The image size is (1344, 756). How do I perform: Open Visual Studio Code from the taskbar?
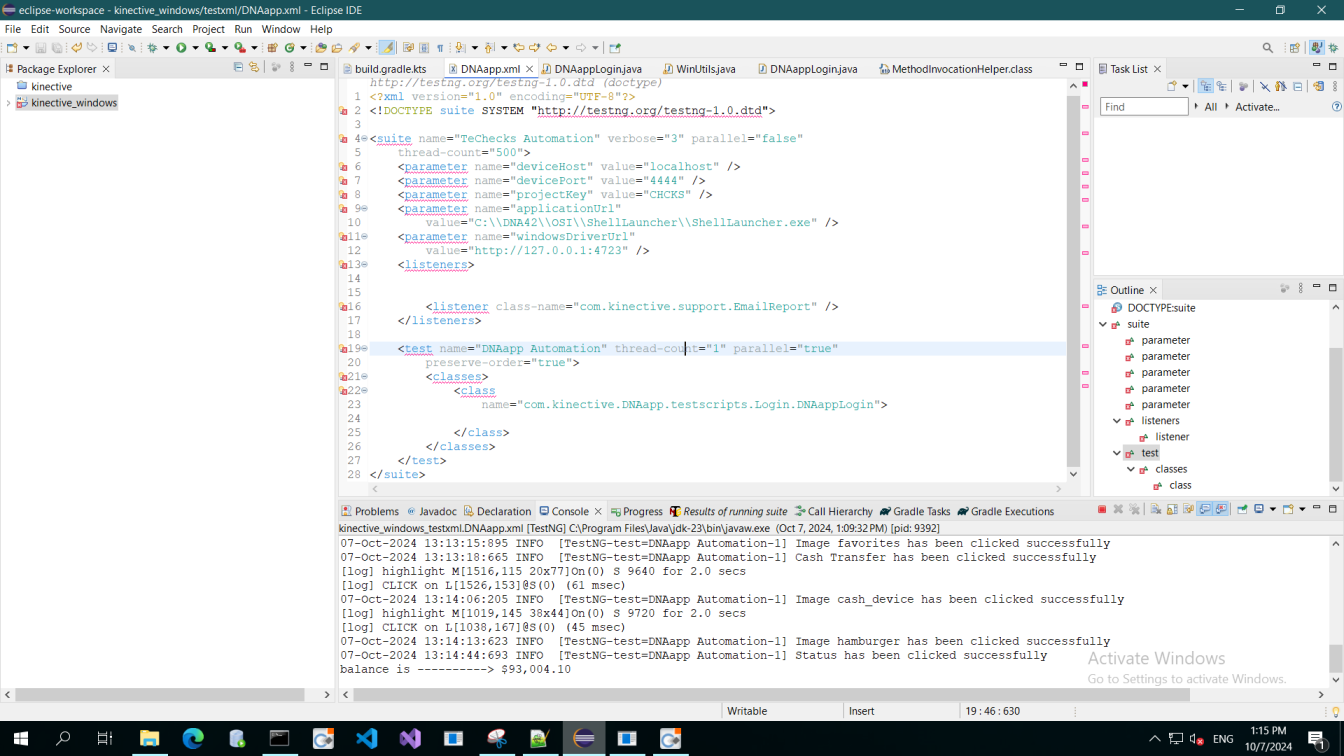click(366, 739)
